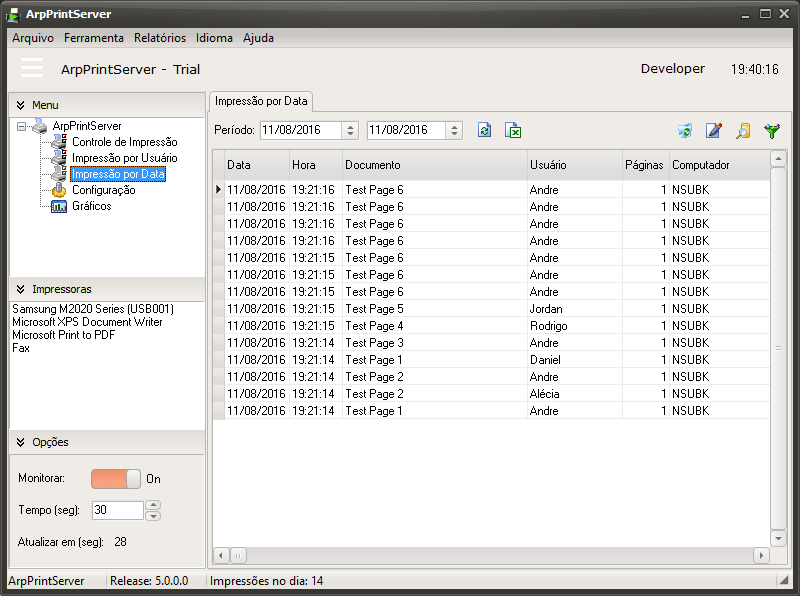Viewport: 800px width, 596px height.
Task: Click the magnifier search icon in toolbar
Action: coord(742,130)
